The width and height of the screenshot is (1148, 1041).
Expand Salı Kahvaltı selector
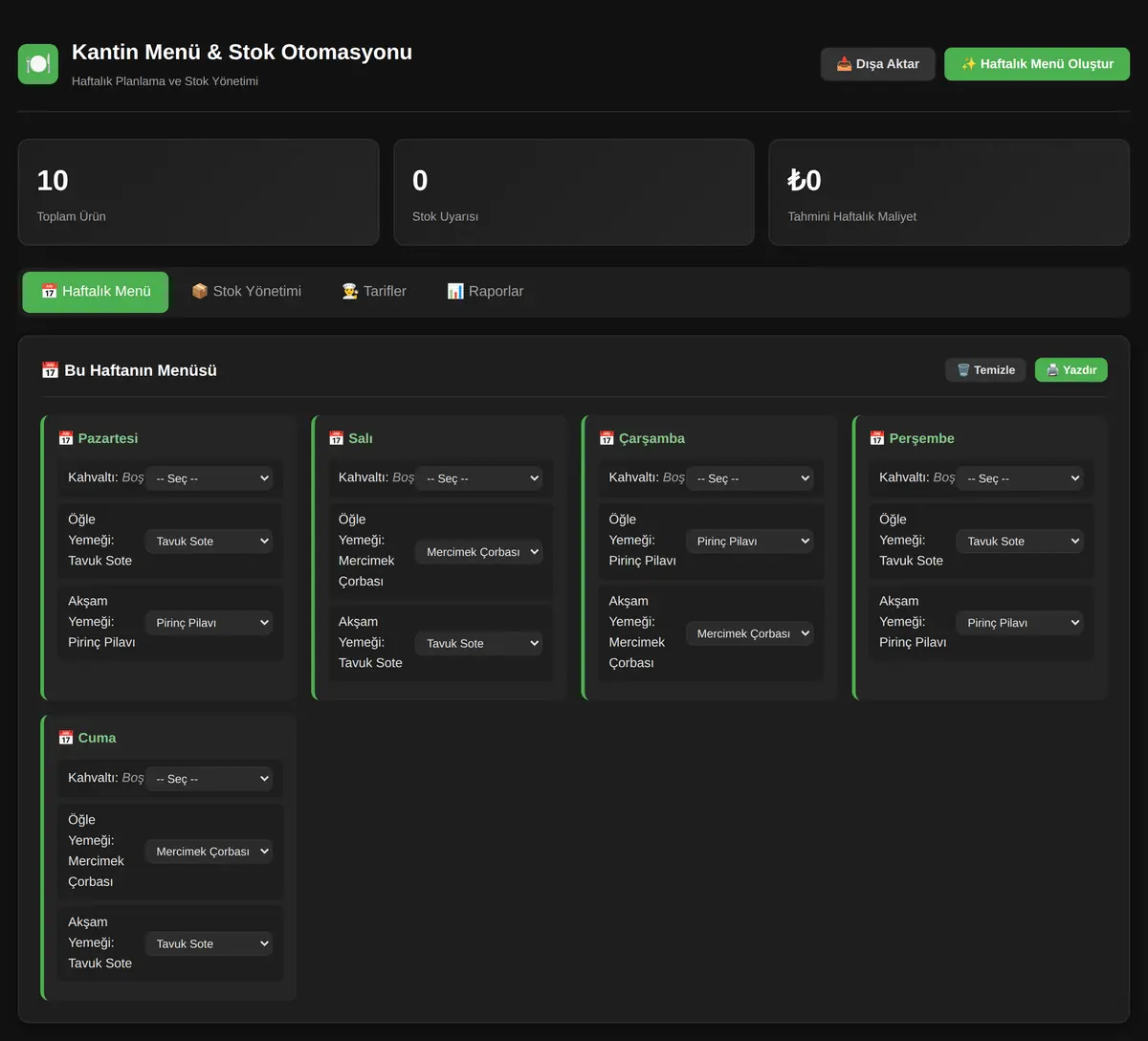tap(479, 478)
